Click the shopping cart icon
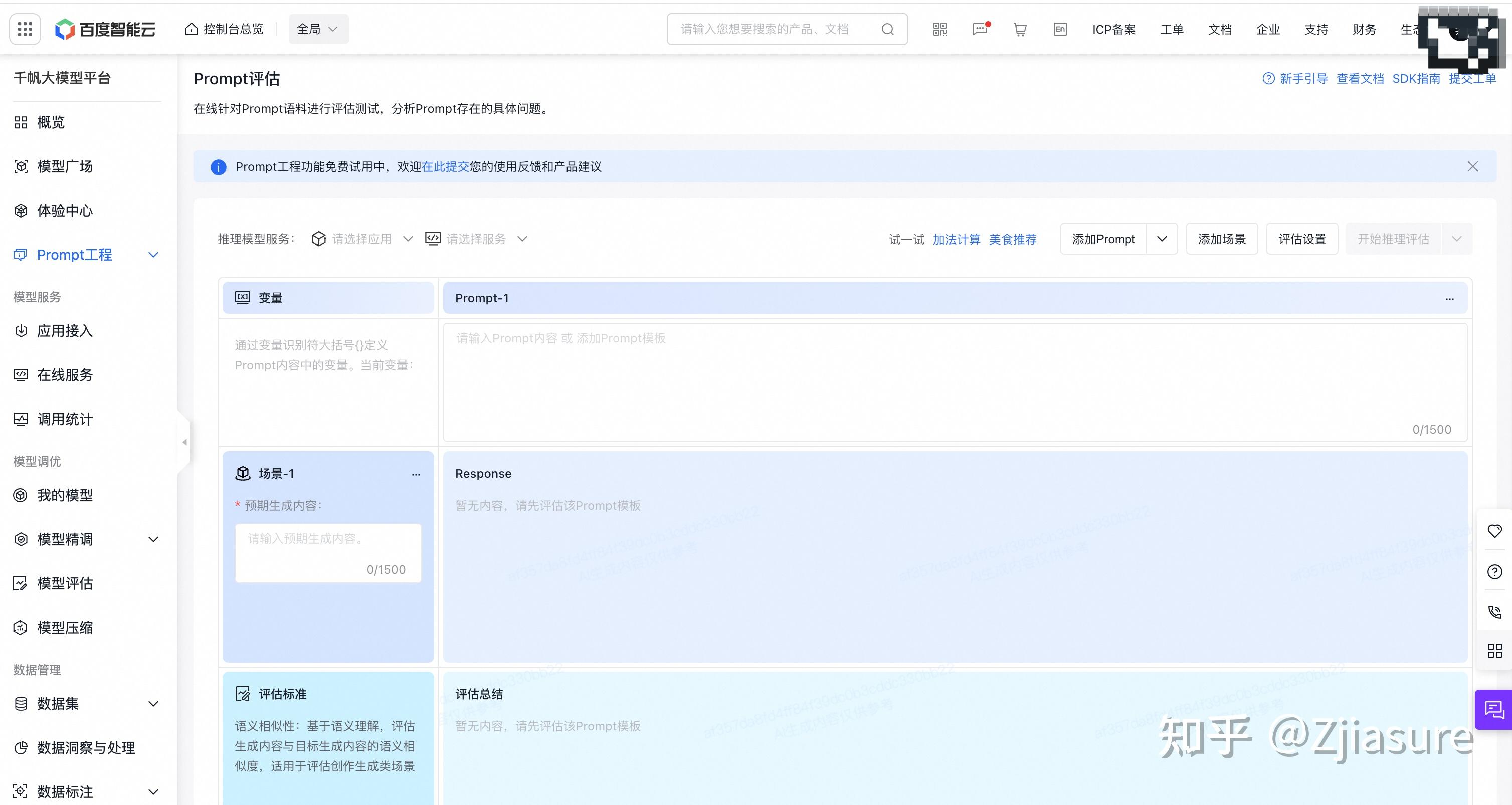The width and height of the screenshot is (1512, 805). tap(1020, 29)
